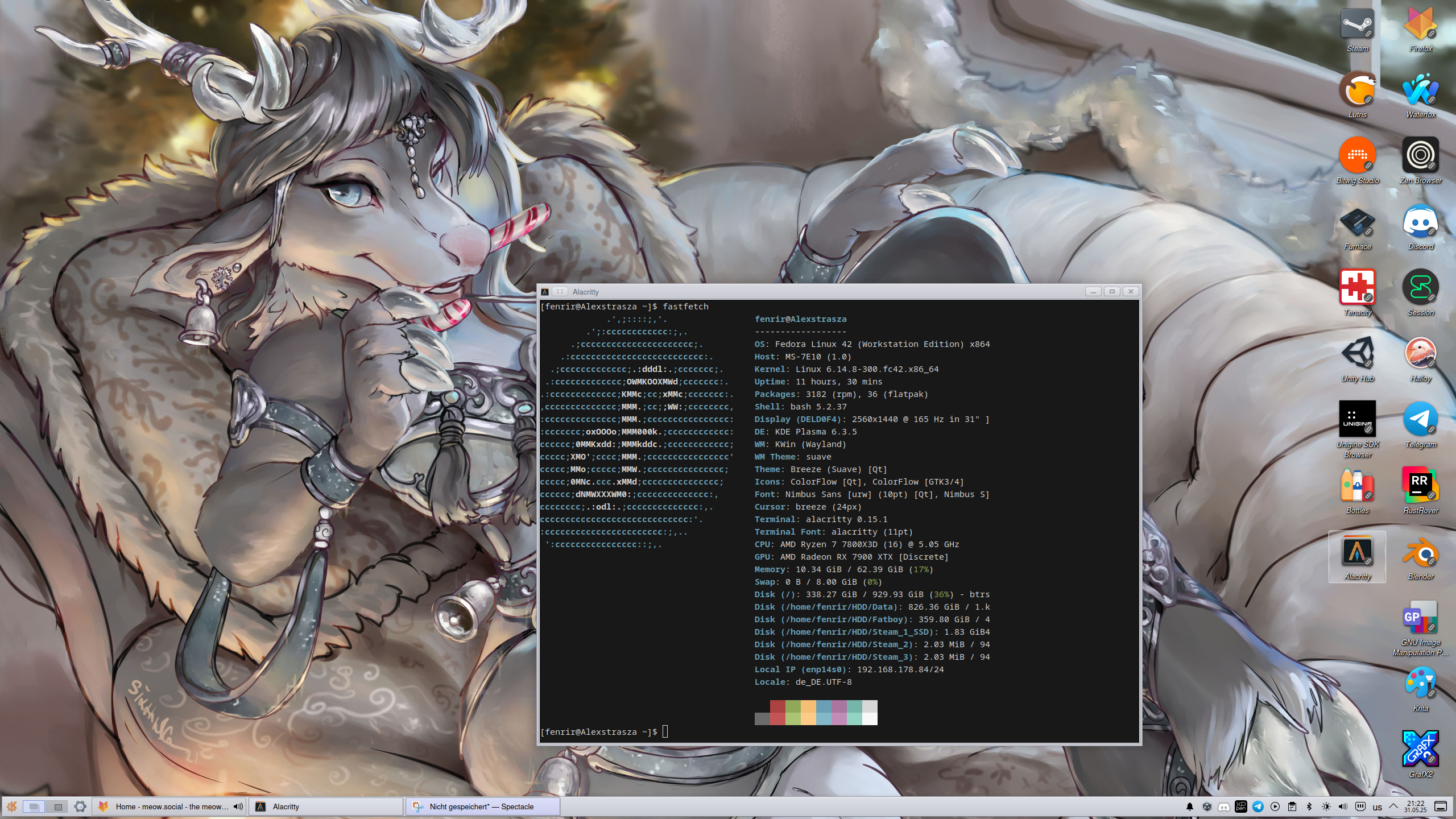Click the Halloy desktop shortcut
Viewport: 1456px width, 819px height.
point(1421,359)
